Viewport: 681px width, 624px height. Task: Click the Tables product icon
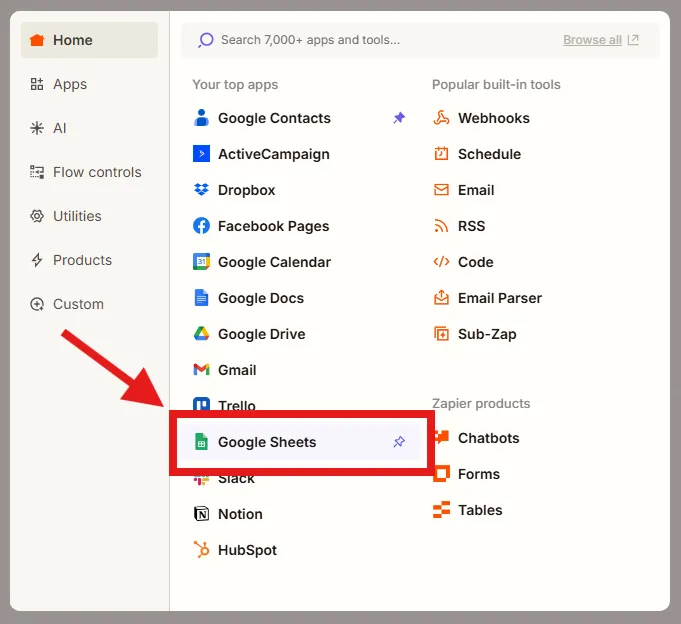[x=441, y=510]
